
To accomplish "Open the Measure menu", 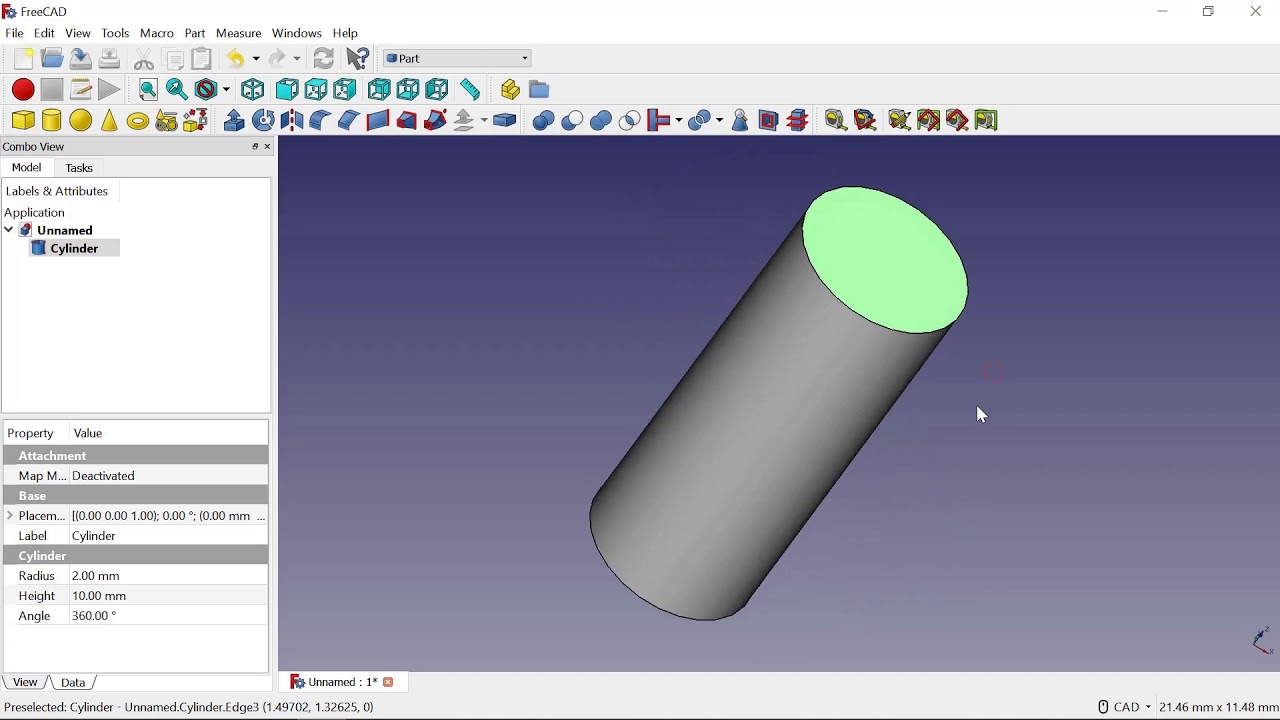I will tap(240, 34).
